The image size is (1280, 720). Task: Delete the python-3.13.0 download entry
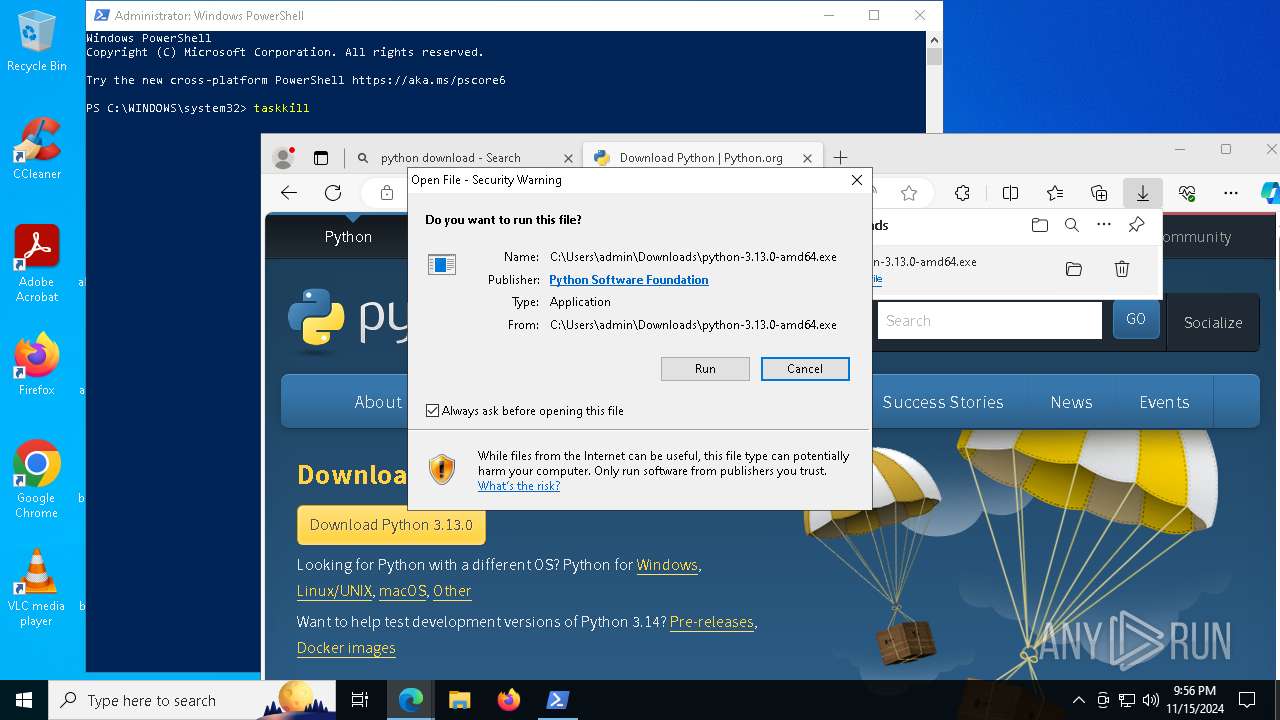pyautogui.click(x=1122, y=269)
